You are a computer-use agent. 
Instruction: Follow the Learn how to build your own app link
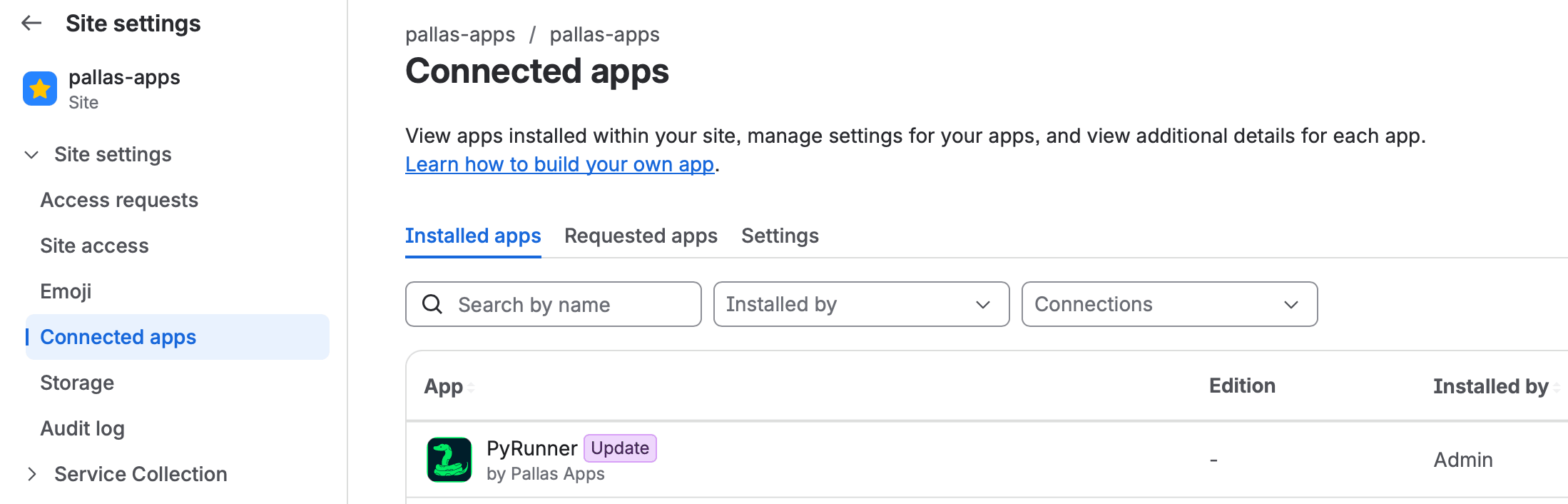559,164
